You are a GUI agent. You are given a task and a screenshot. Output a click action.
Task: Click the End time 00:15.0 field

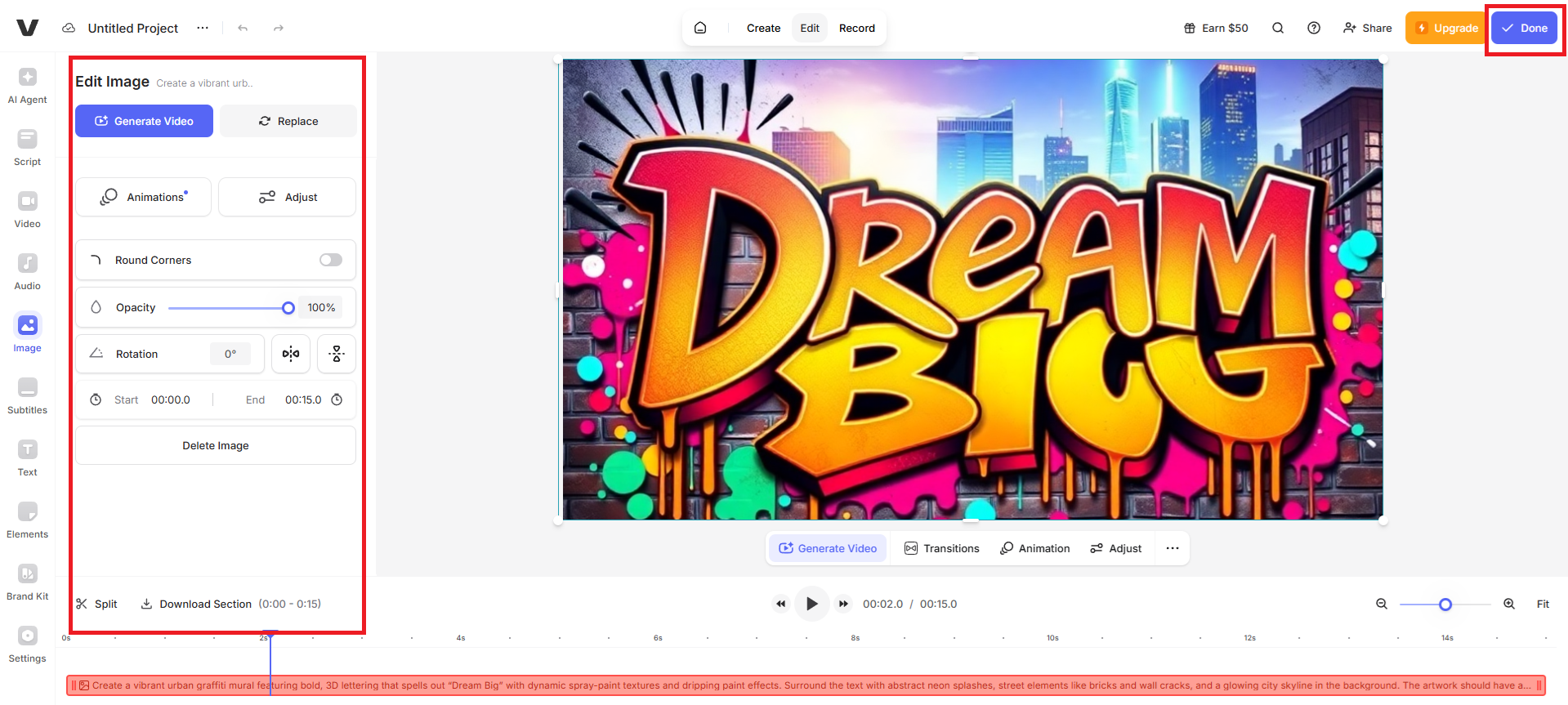pyautogui.click(x=303, y=399)
